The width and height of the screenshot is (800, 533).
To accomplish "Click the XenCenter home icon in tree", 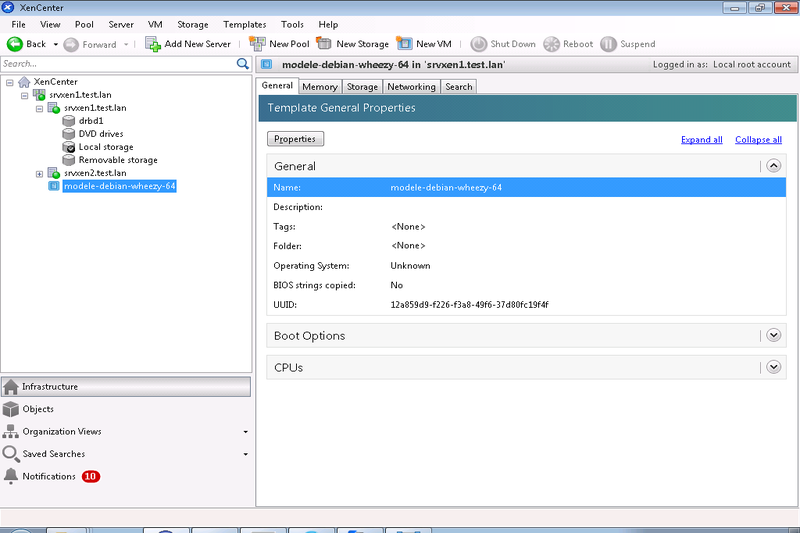I will tap(24, 82).
